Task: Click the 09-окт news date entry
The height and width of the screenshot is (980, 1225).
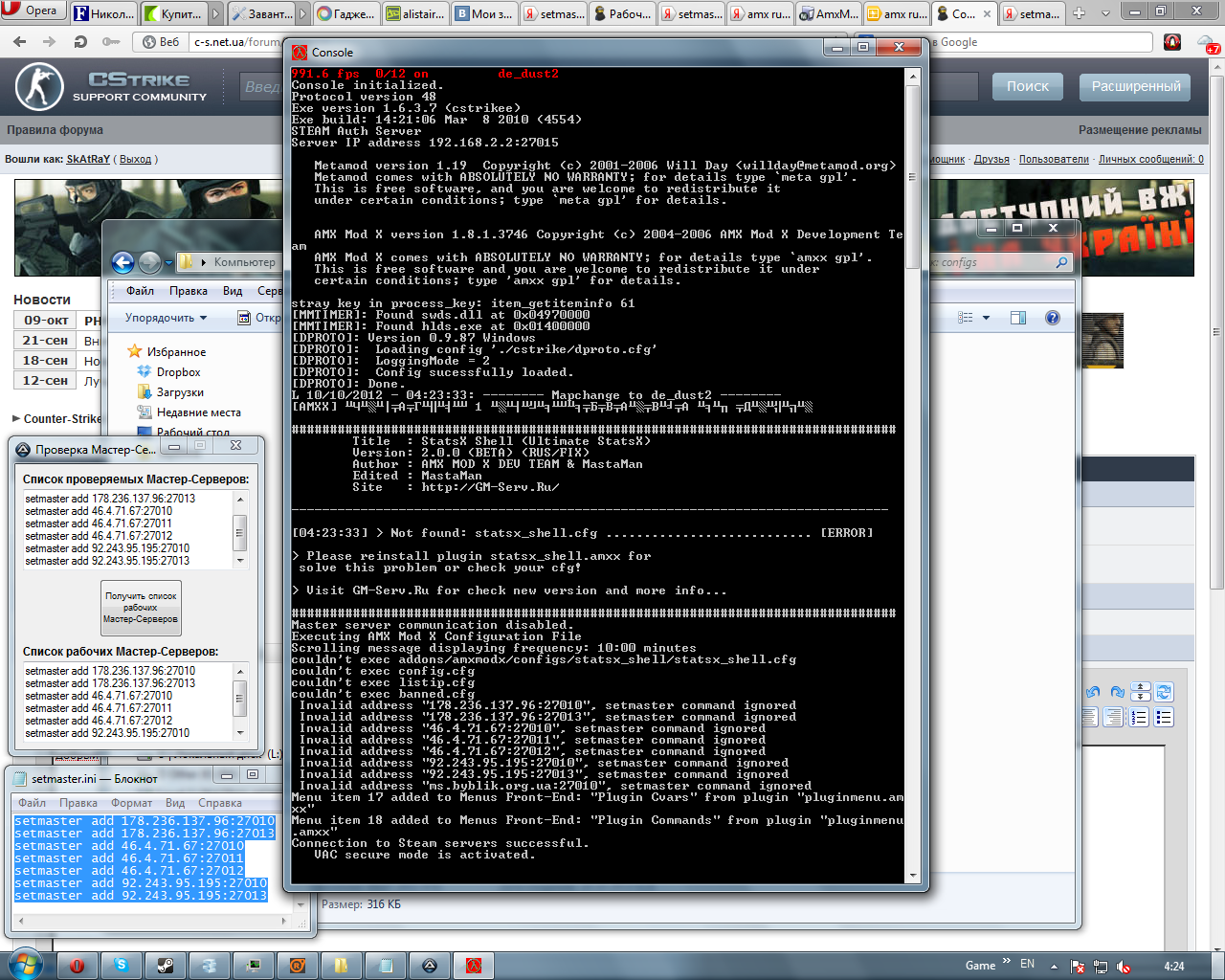Action: pos(46,321)
